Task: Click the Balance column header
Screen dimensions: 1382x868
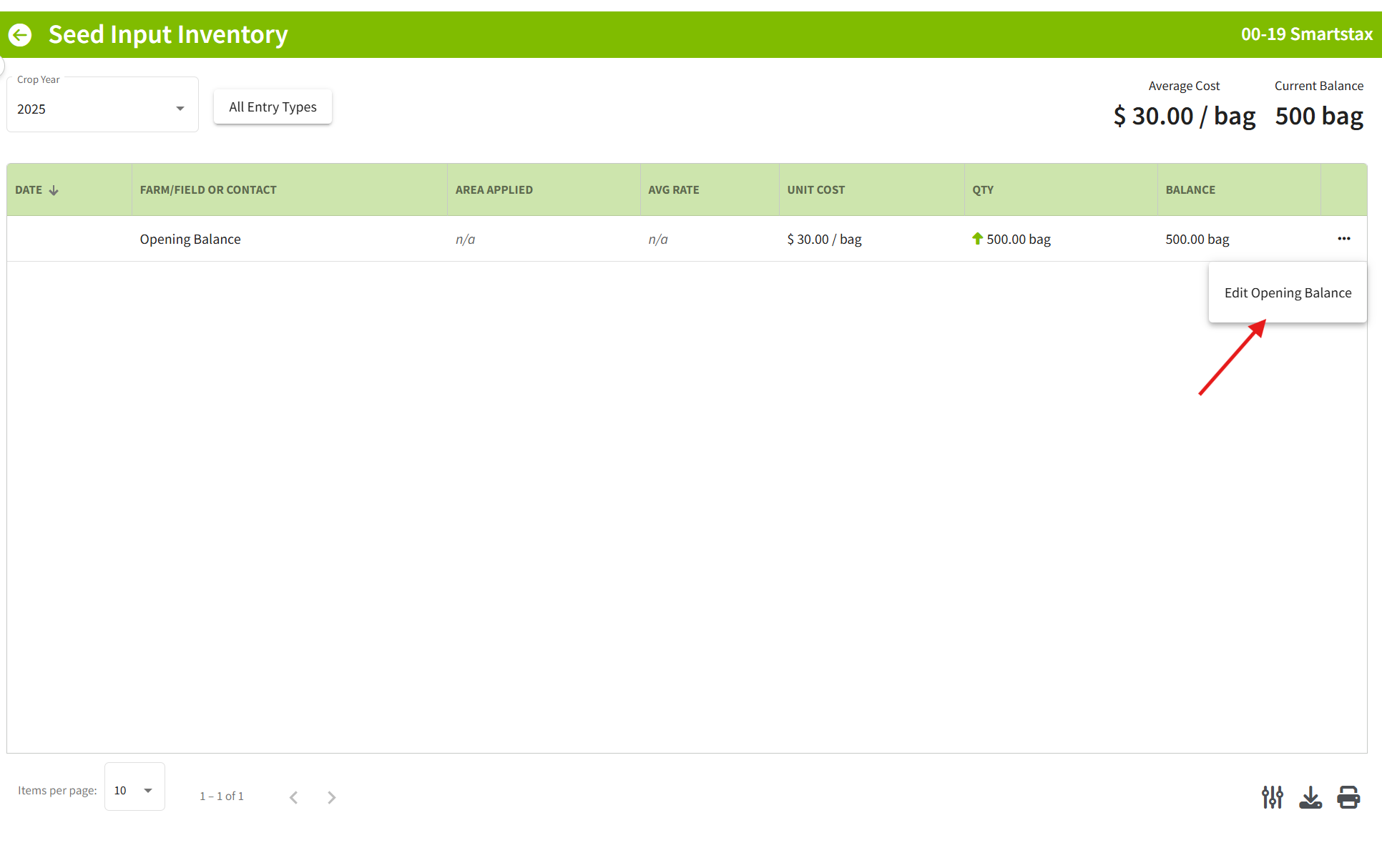Action: tap(1190, 190)
